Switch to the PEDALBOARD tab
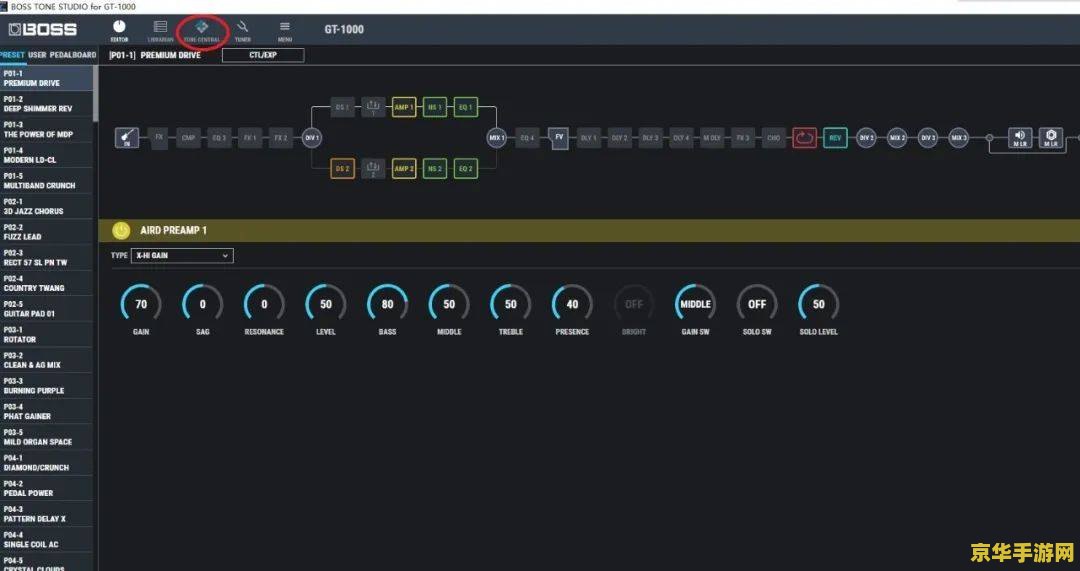1080x571 pixels. coord(73,55)
